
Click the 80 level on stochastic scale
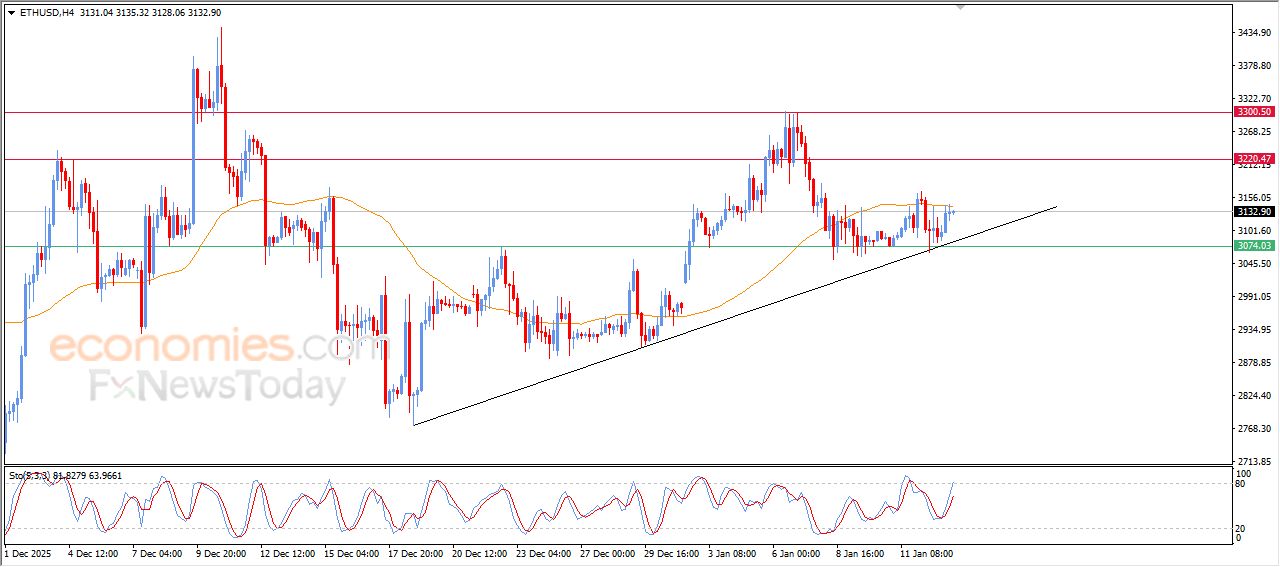[x=1241, y=484]
